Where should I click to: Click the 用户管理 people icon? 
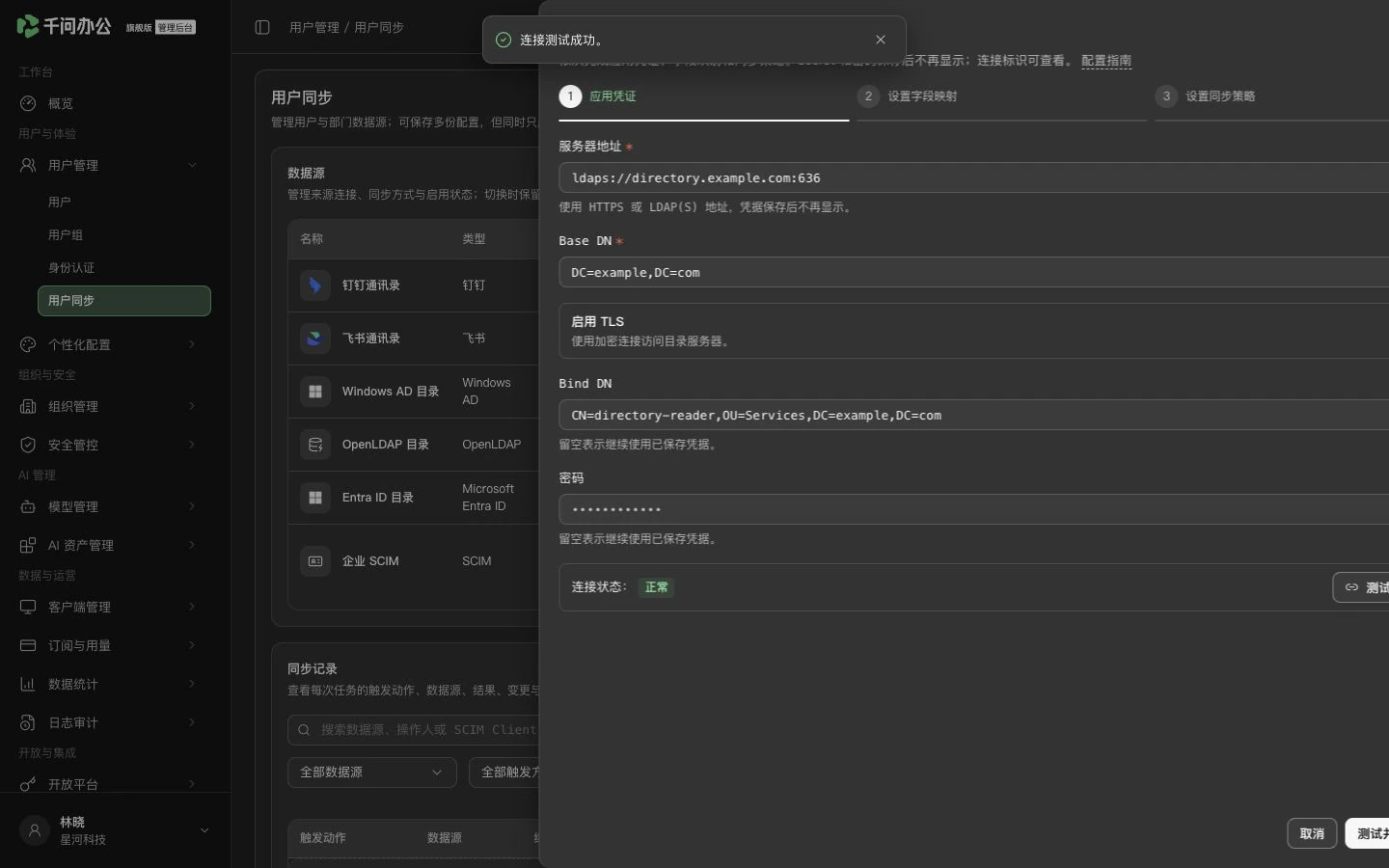pyautogui.click(x=28, y=165)
